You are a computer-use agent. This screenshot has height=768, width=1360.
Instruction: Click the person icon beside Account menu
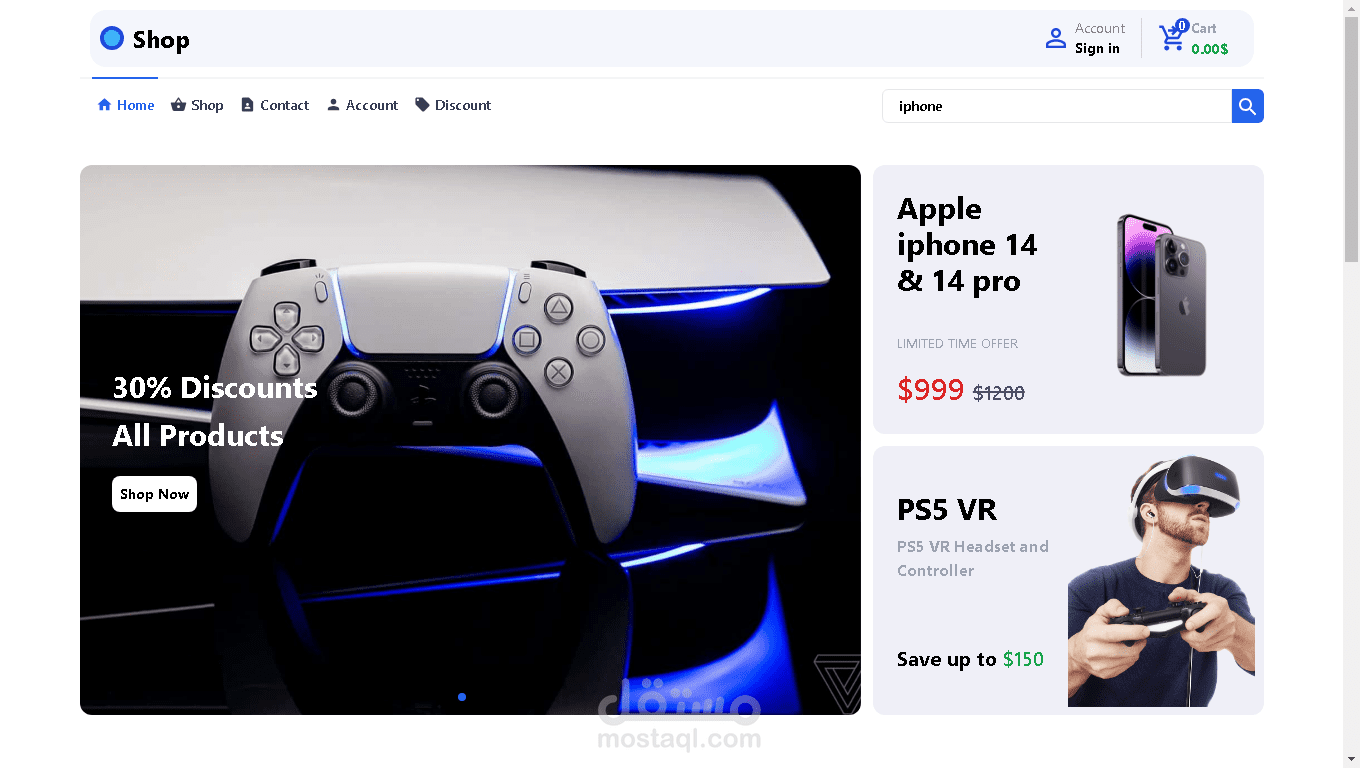(333, 105)
